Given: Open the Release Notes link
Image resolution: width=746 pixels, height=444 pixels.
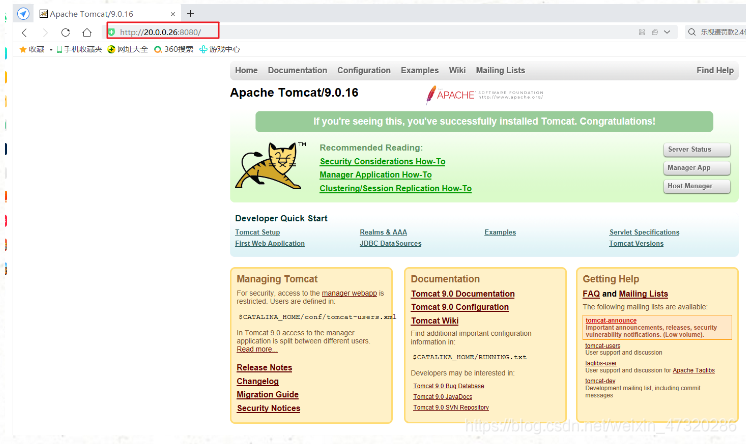Looking at the screenshot, I should tap(265, 368).
